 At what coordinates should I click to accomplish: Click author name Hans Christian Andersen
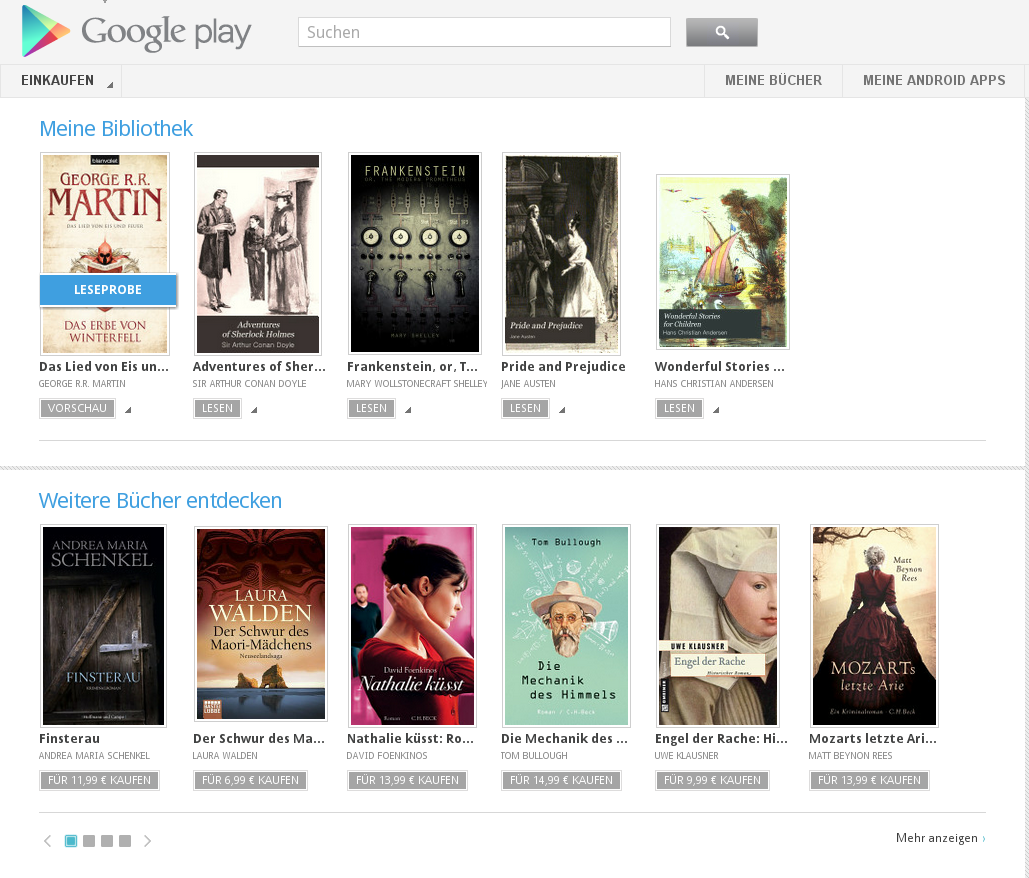pos(714,384)
